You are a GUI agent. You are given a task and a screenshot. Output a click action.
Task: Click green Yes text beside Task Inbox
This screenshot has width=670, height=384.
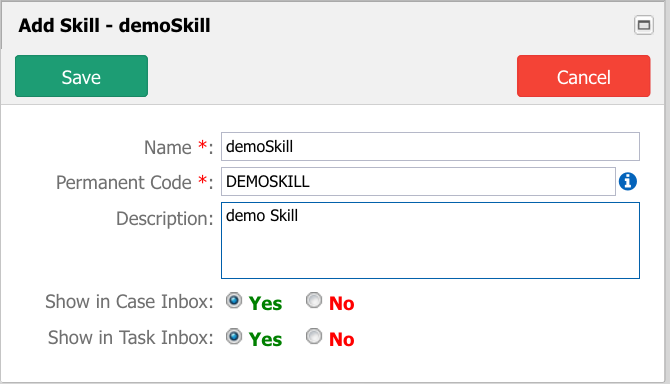[265, 340]
